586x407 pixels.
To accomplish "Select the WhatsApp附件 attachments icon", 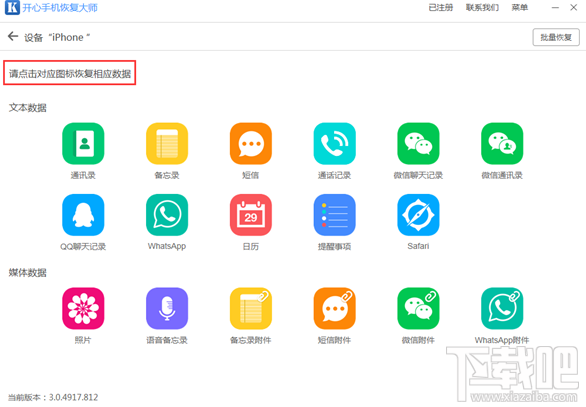I will coord(502,308).
